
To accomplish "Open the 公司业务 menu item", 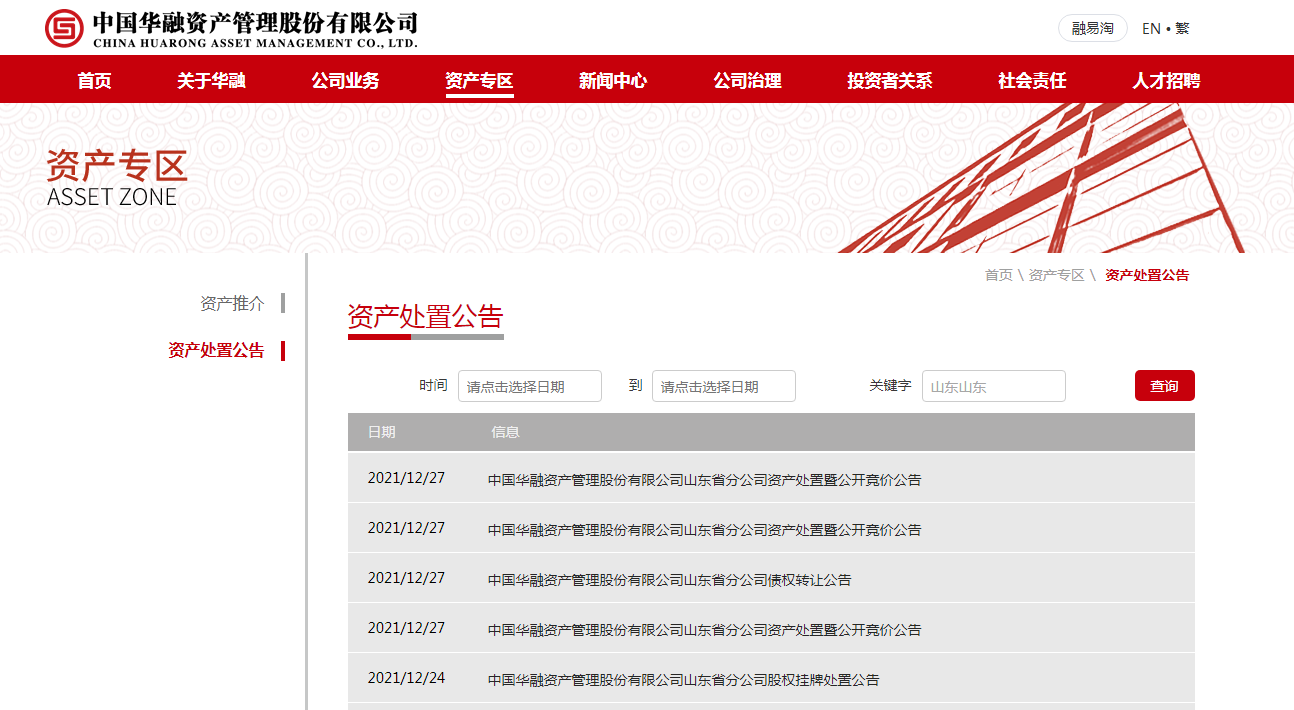I will coord(345,81).
